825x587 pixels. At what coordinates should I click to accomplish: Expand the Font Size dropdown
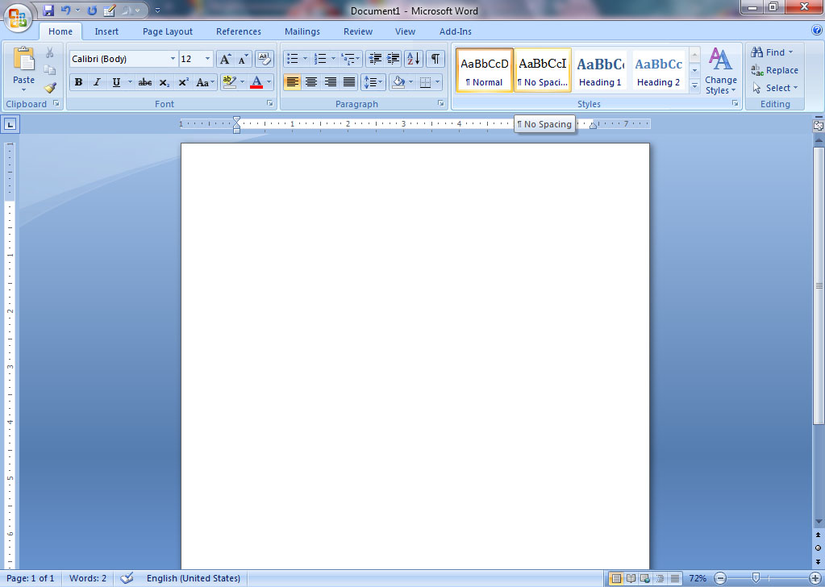(207, 58)
